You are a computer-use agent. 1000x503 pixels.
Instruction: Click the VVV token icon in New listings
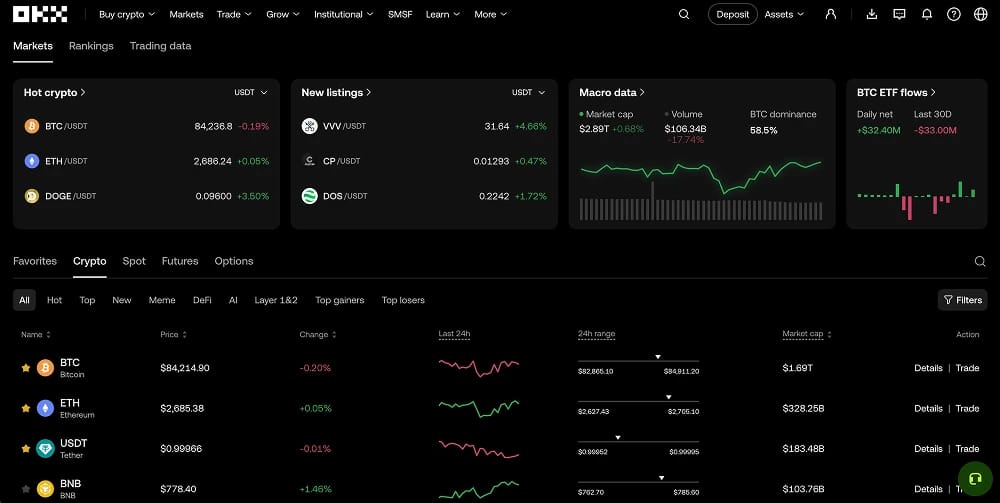(309, 126)
